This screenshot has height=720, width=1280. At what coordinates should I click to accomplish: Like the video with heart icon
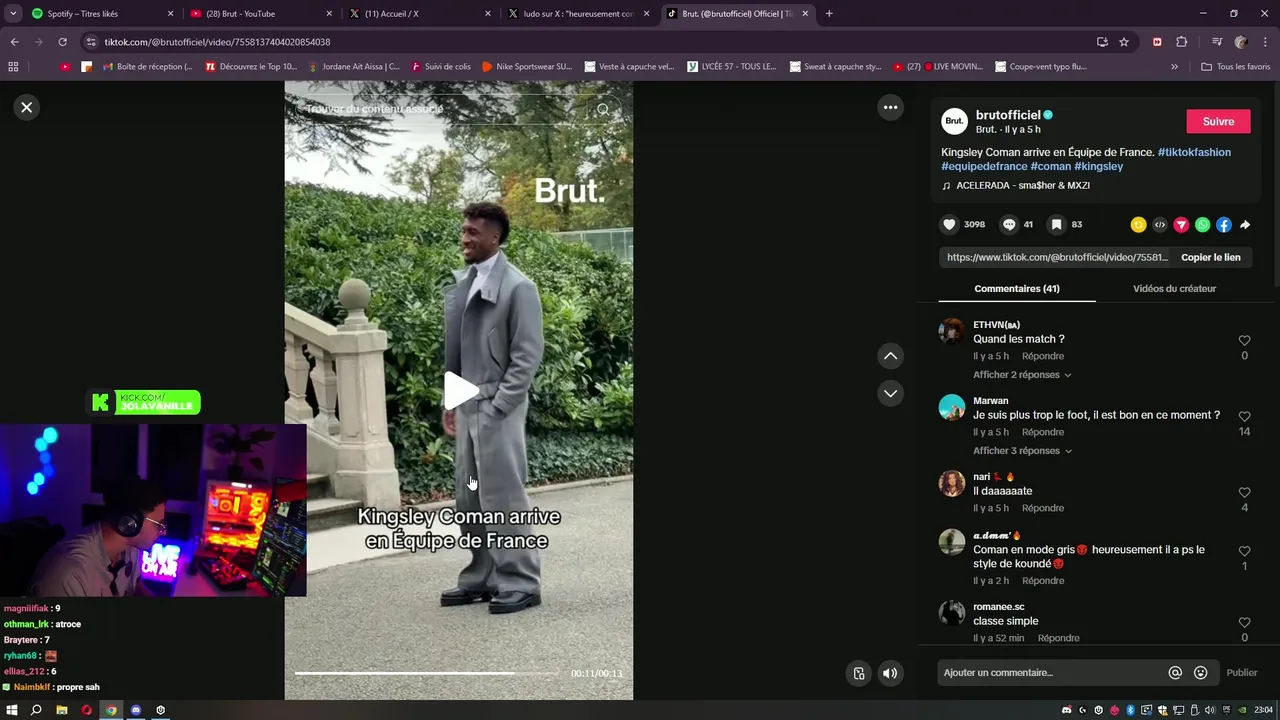click(x=950, y=225)
